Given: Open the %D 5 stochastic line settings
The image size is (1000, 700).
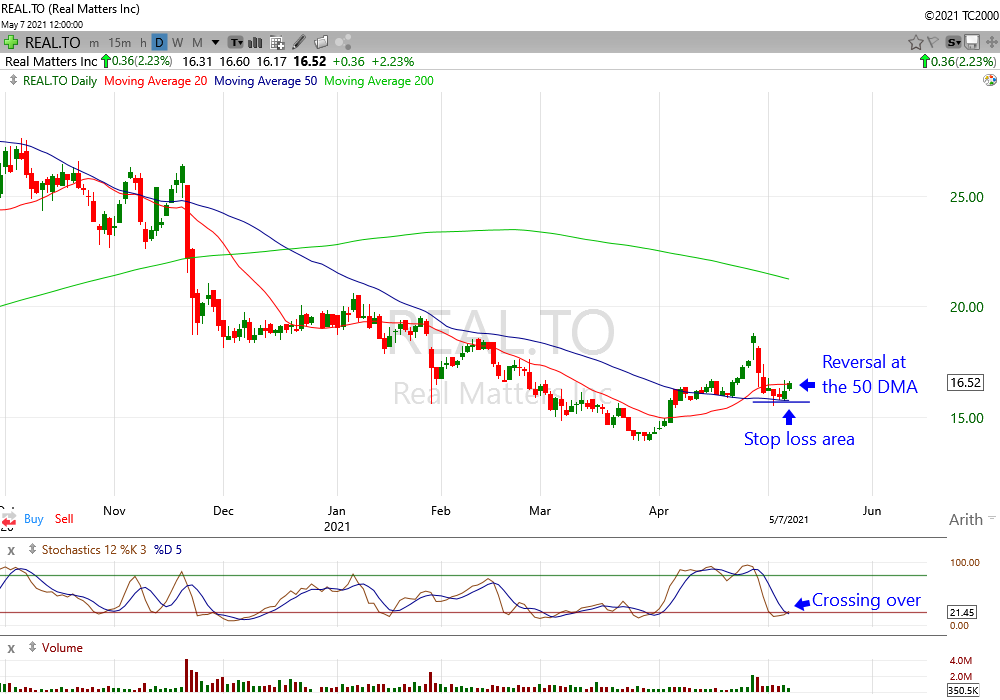Looking at the screenshot, I should coord(168,550).
